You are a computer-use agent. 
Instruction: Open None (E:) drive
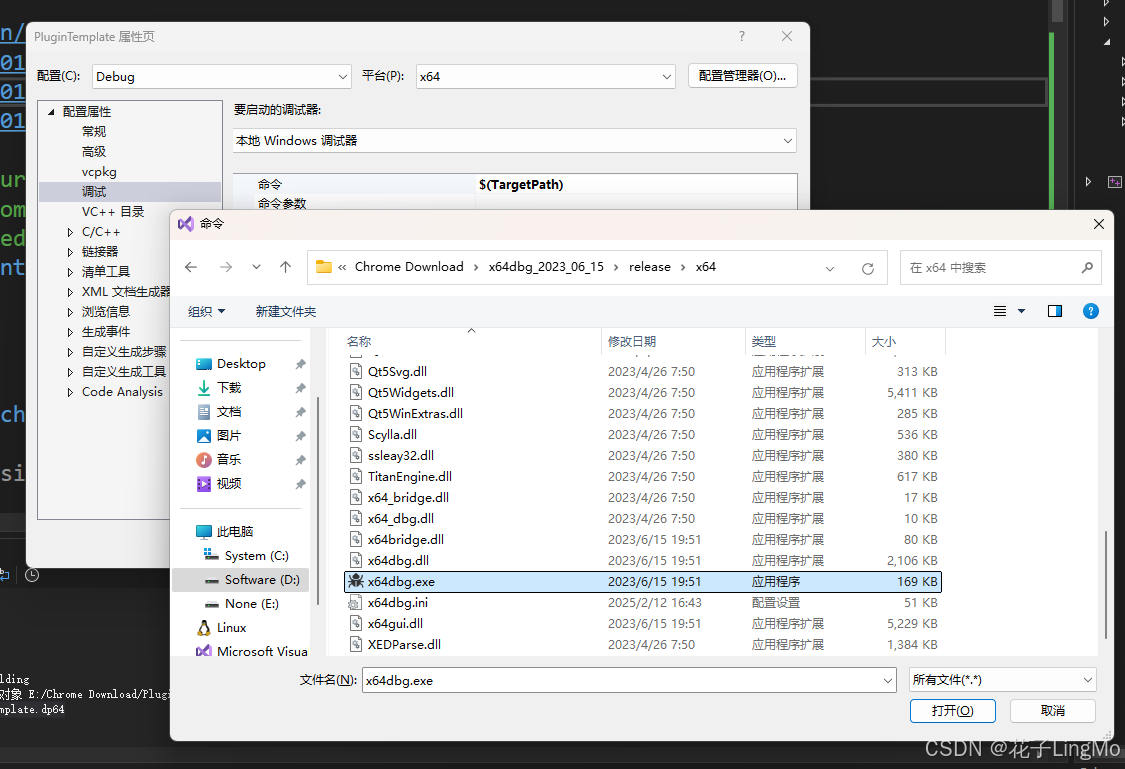(x=251, y=604)
